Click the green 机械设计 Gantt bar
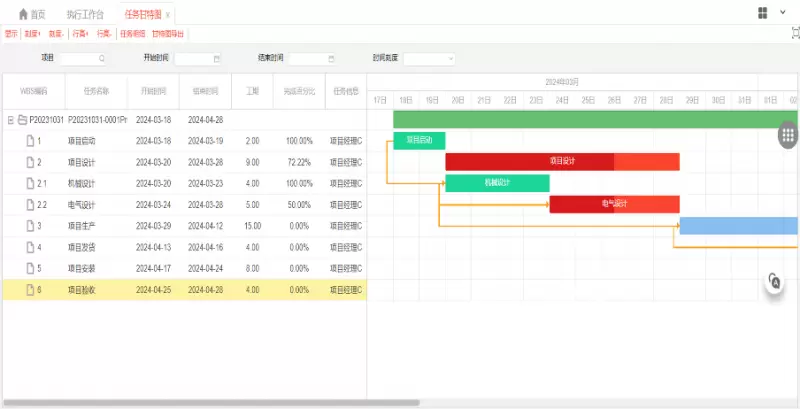The height and width of the screenshot is (409, 800). 497,183
